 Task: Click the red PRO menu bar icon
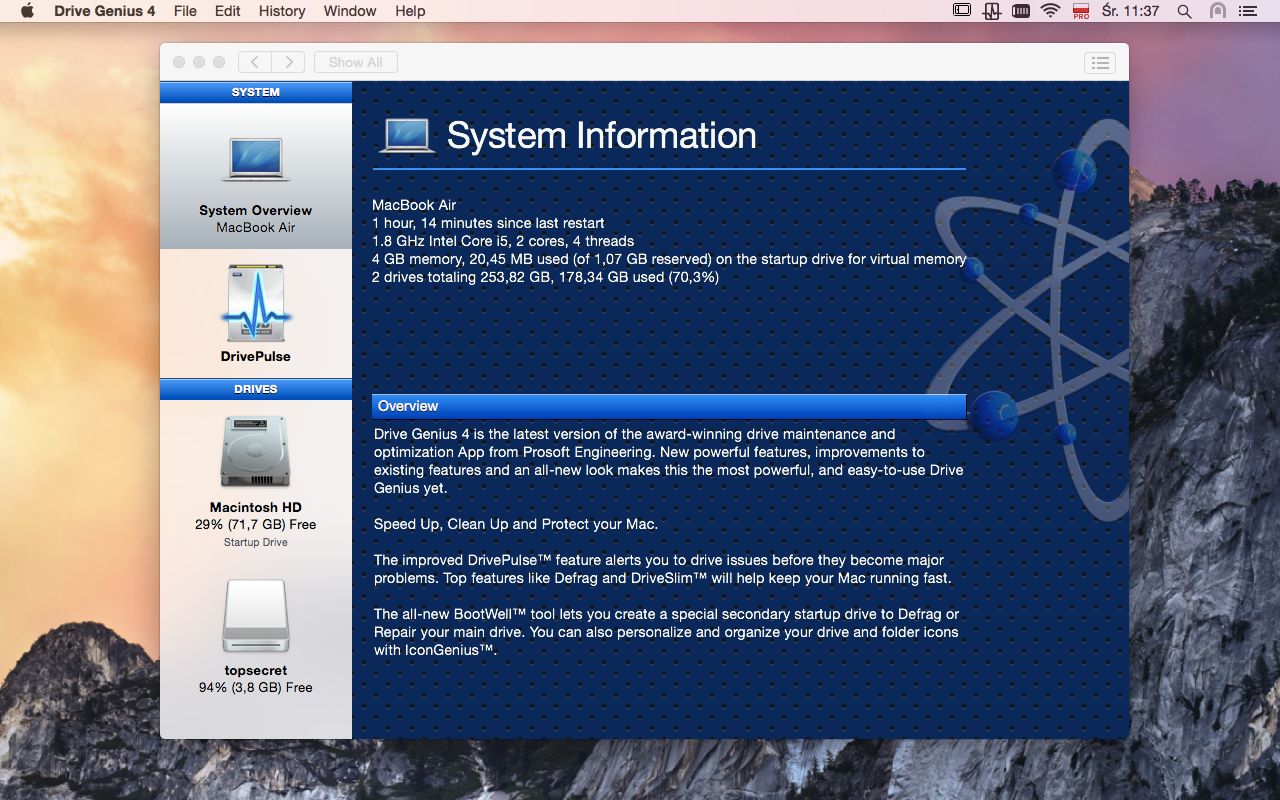1080,11
